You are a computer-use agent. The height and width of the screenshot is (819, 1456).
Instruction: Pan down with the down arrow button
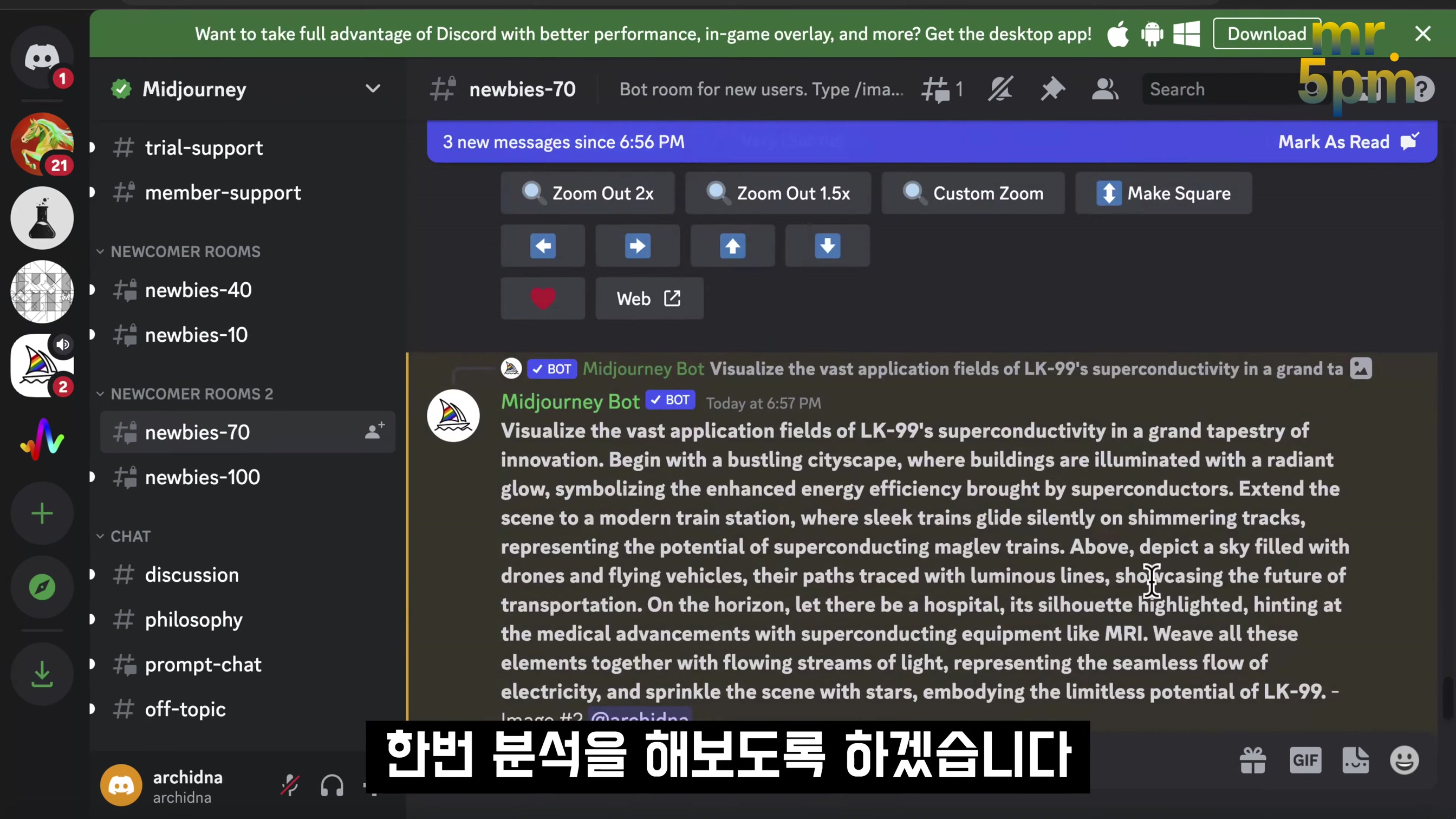coord(828,246)
